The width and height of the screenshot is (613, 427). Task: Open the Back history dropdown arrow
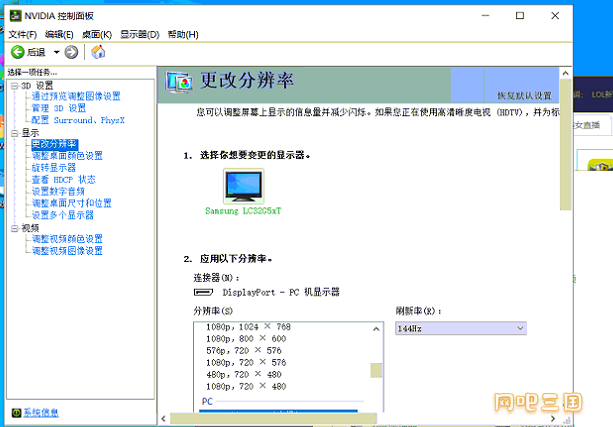pos(56,52)
